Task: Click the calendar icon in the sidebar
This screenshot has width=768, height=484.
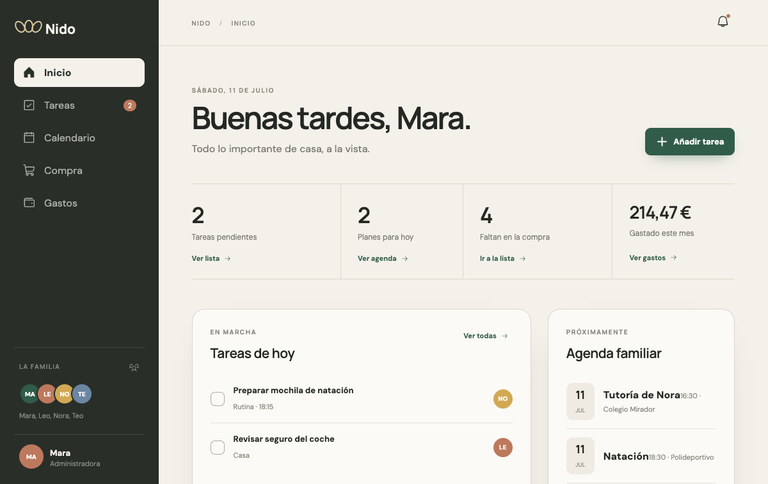Action: pyautogui.click(x=29, y=138)
